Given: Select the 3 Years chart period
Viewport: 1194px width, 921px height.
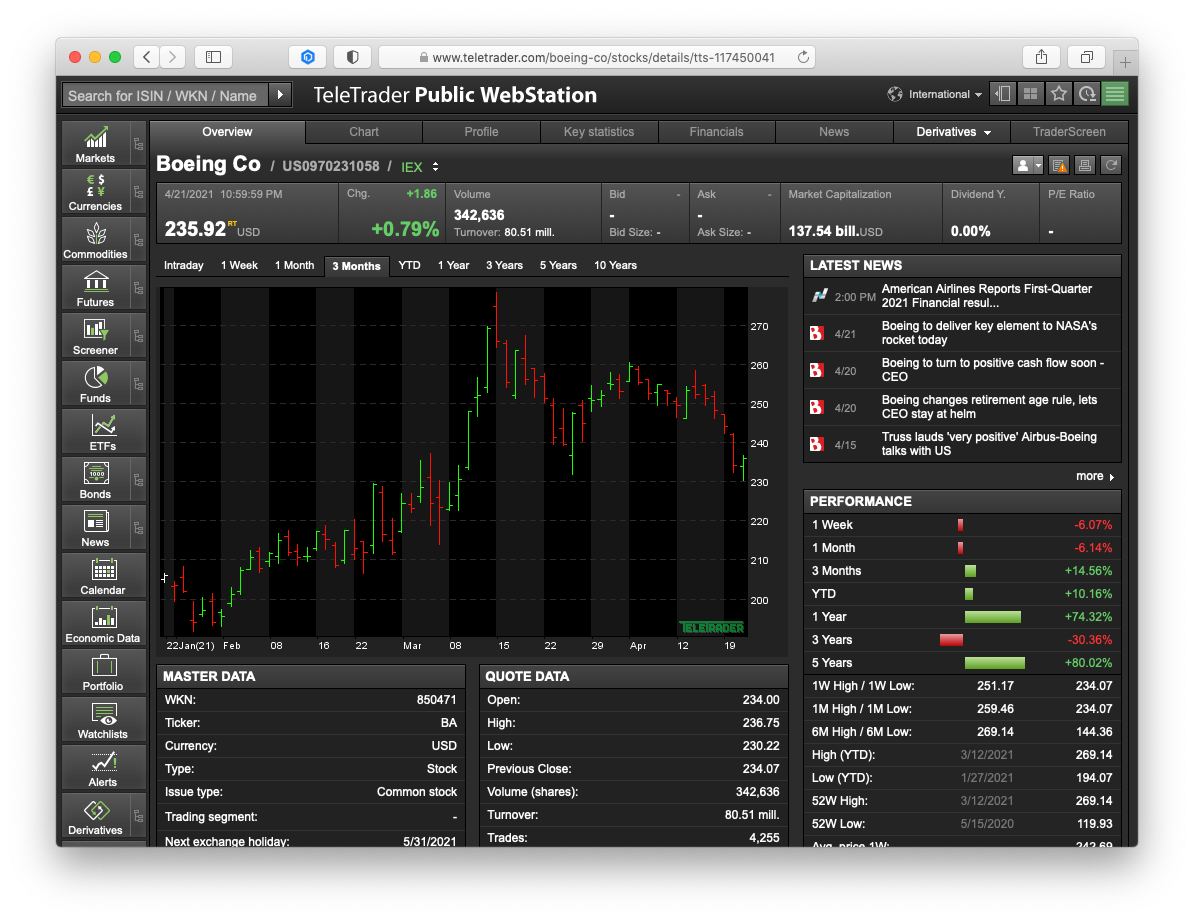Looking at the screenshot, I should 504,265.
